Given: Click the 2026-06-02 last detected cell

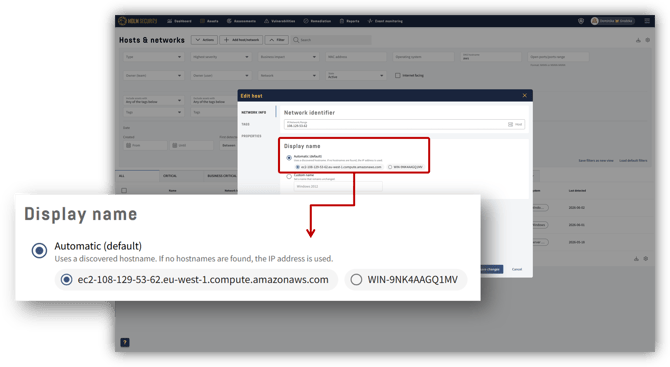Looking at the screenshot, I should click(x=576, y=208).
